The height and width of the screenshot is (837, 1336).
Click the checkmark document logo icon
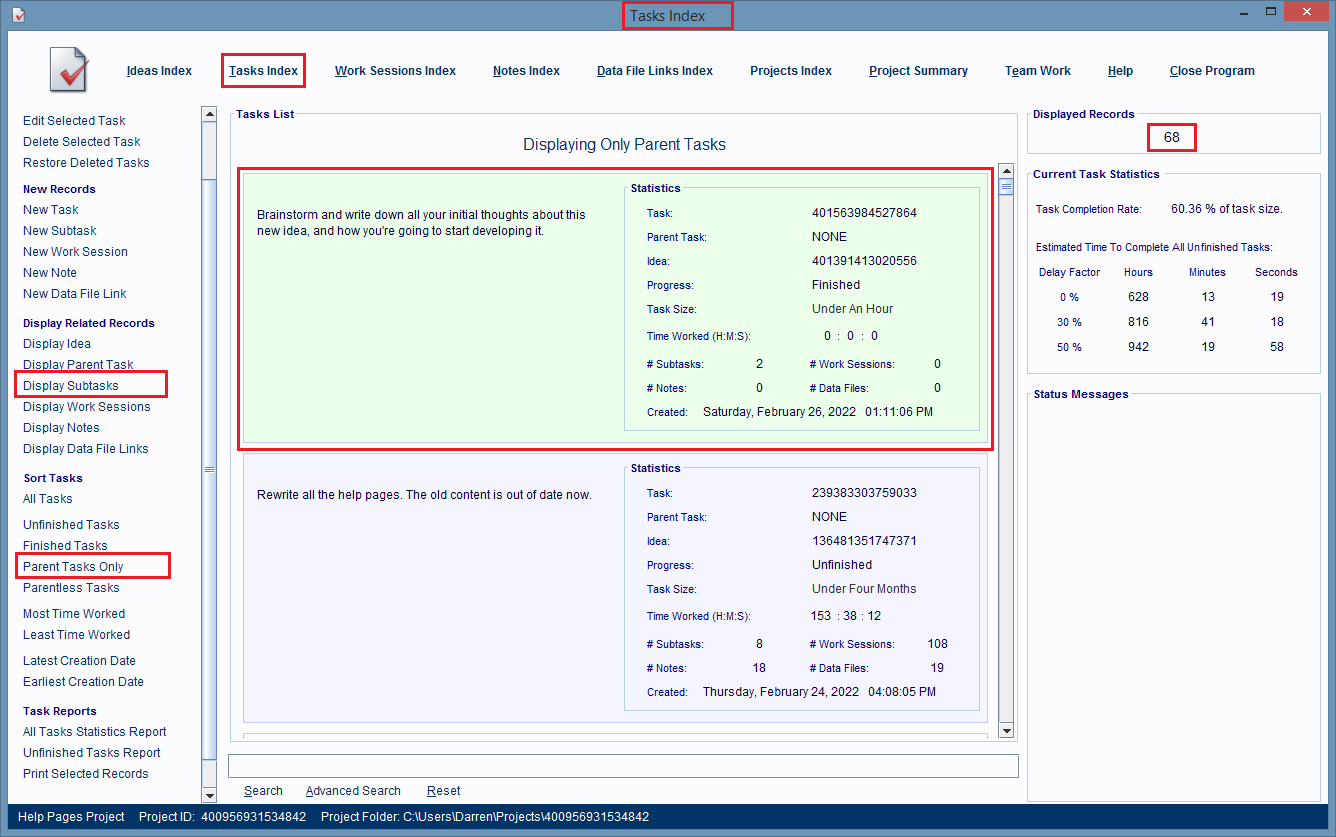point(69,70)
